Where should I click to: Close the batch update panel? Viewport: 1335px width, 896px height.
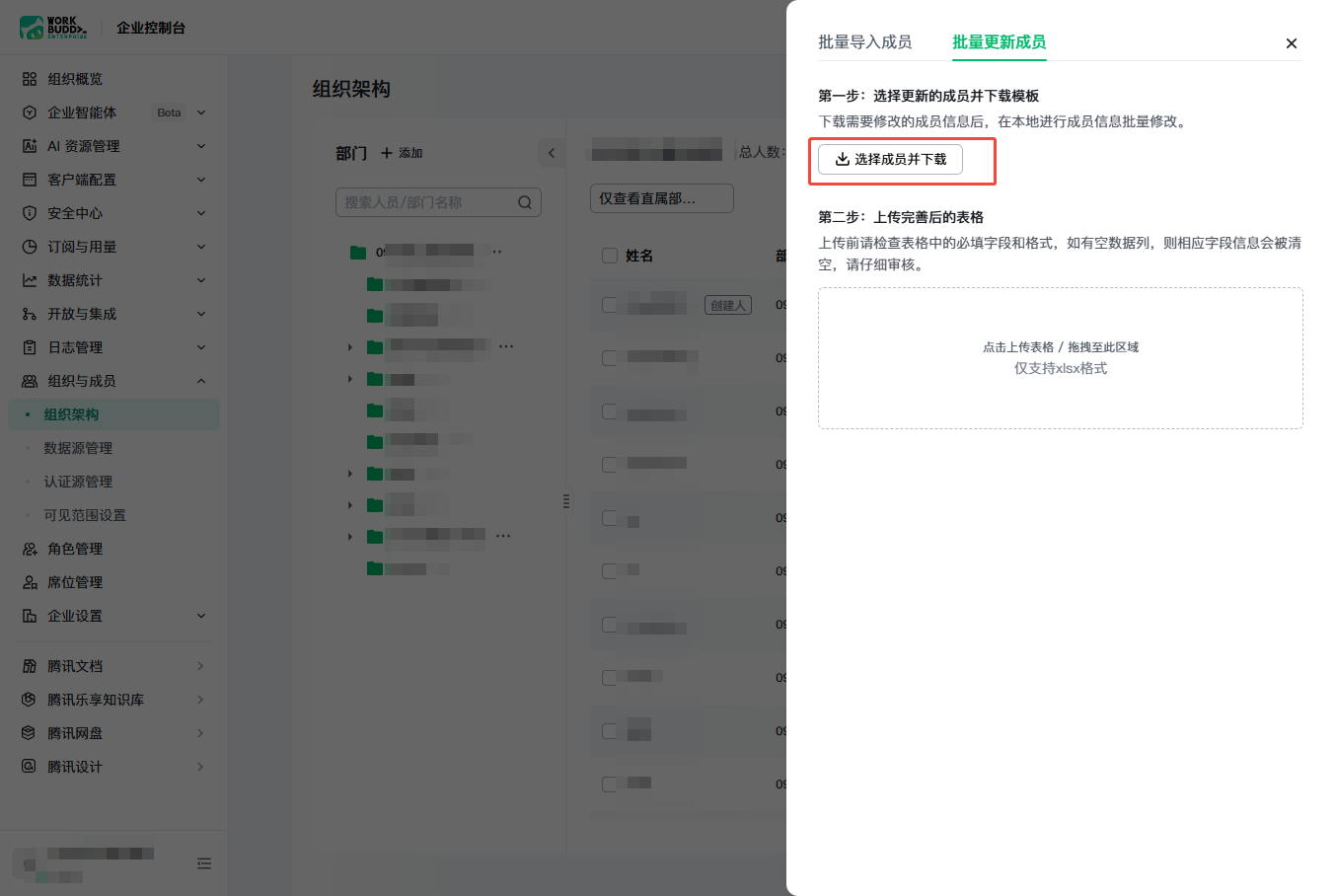[x=1292, y=43]
